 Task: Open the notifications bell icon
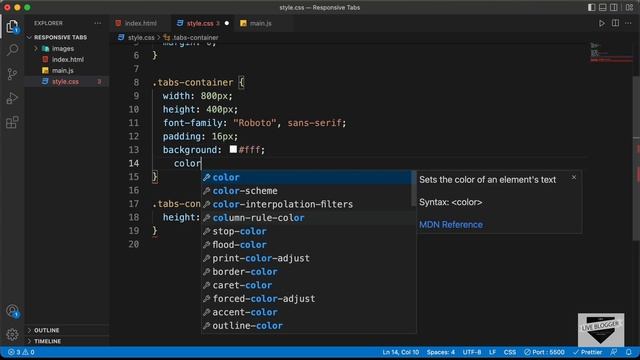coord(629,352)
